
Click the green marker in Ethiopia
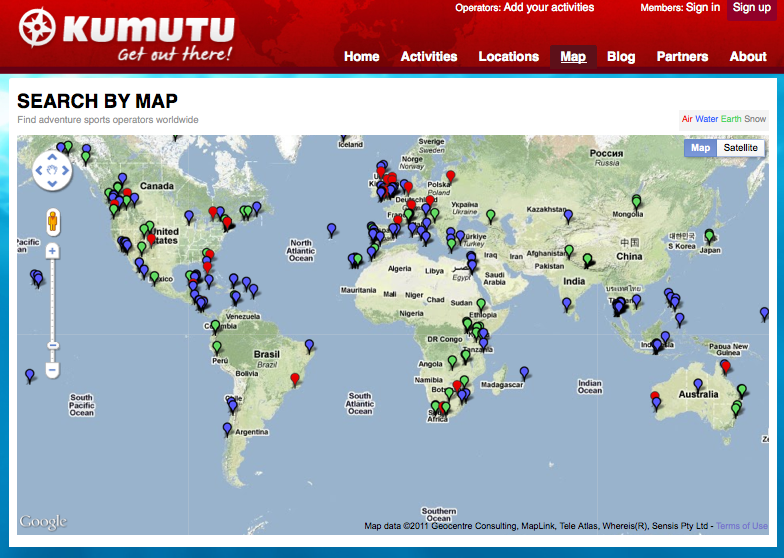pos(481,304)
